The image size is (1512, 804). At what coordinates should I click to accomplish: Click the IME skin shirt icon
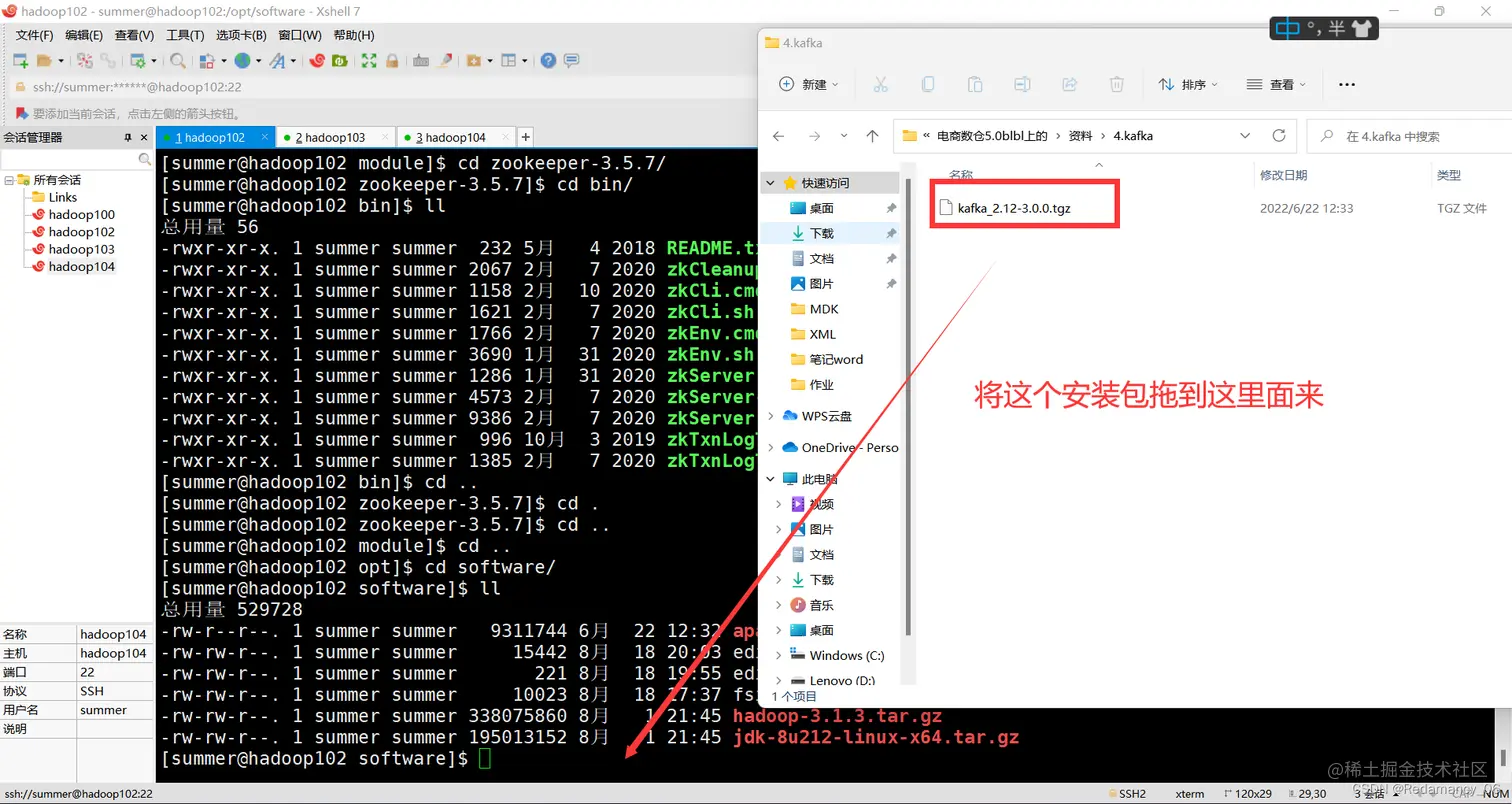[1362, 29]
